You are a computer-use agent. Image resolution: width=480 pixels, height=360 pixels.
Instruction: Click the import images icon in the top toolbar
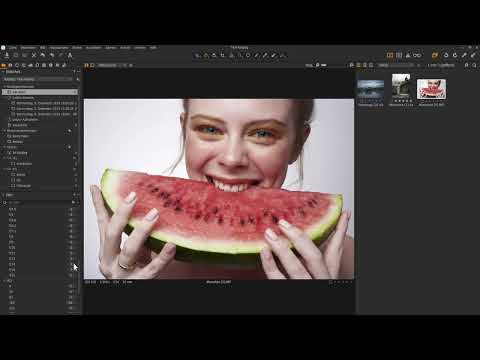[x=7, y=55]
